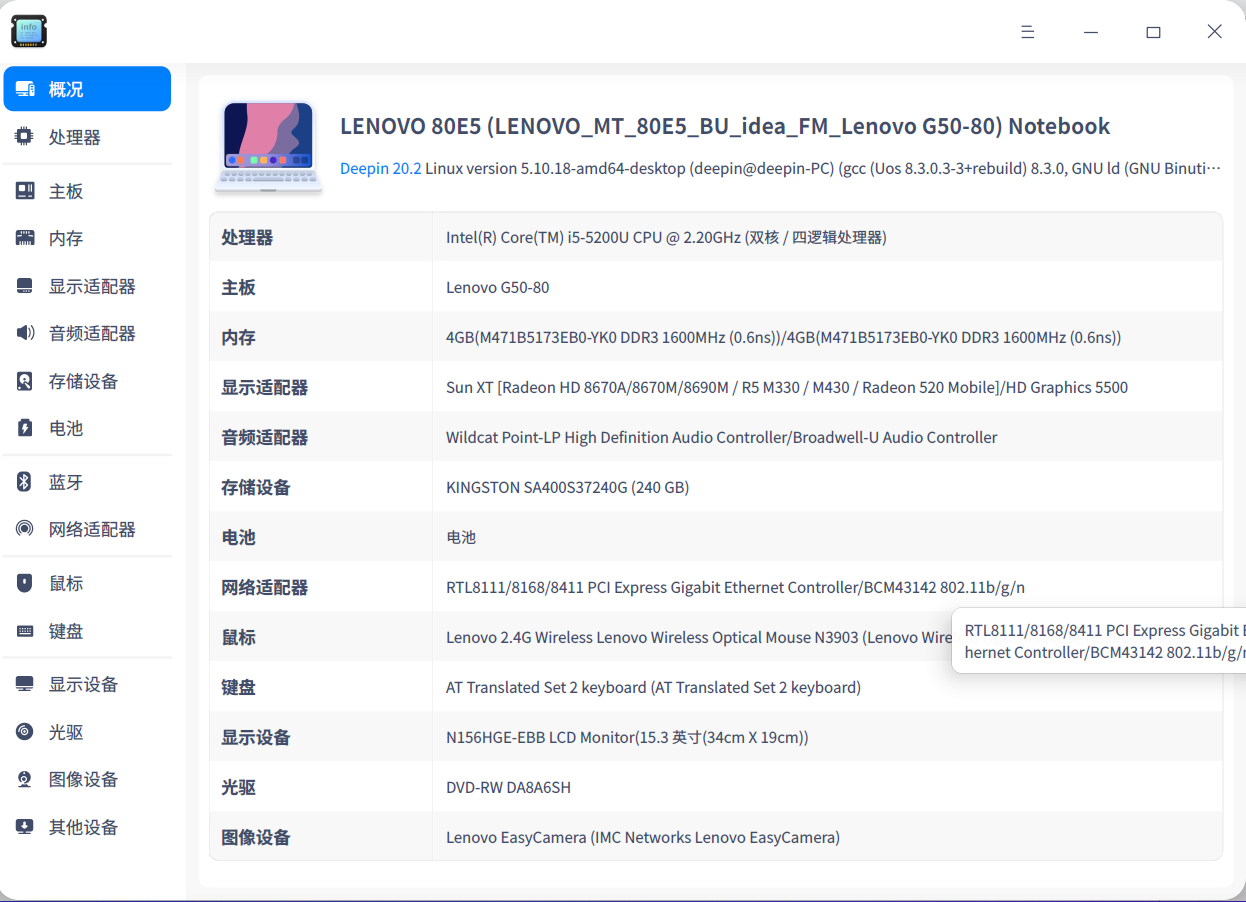The width and height of the screenshot is (1246, 902).
Task: Close the Device Manager window
Action: click(x=1214, y=32)
